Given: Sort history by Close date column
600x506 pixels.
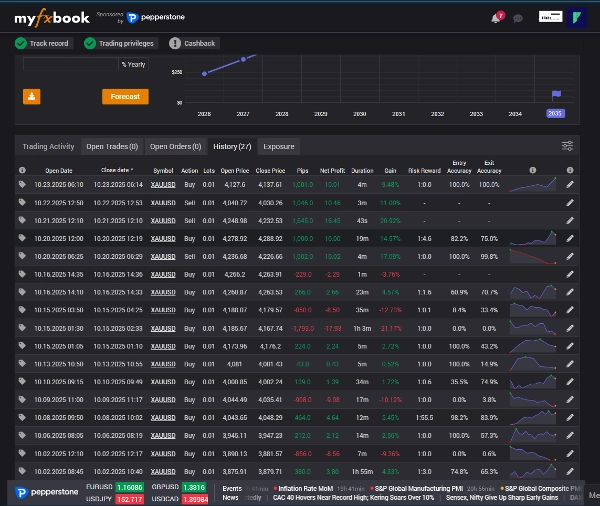Looking at the screenshot, I should point(117,170).
